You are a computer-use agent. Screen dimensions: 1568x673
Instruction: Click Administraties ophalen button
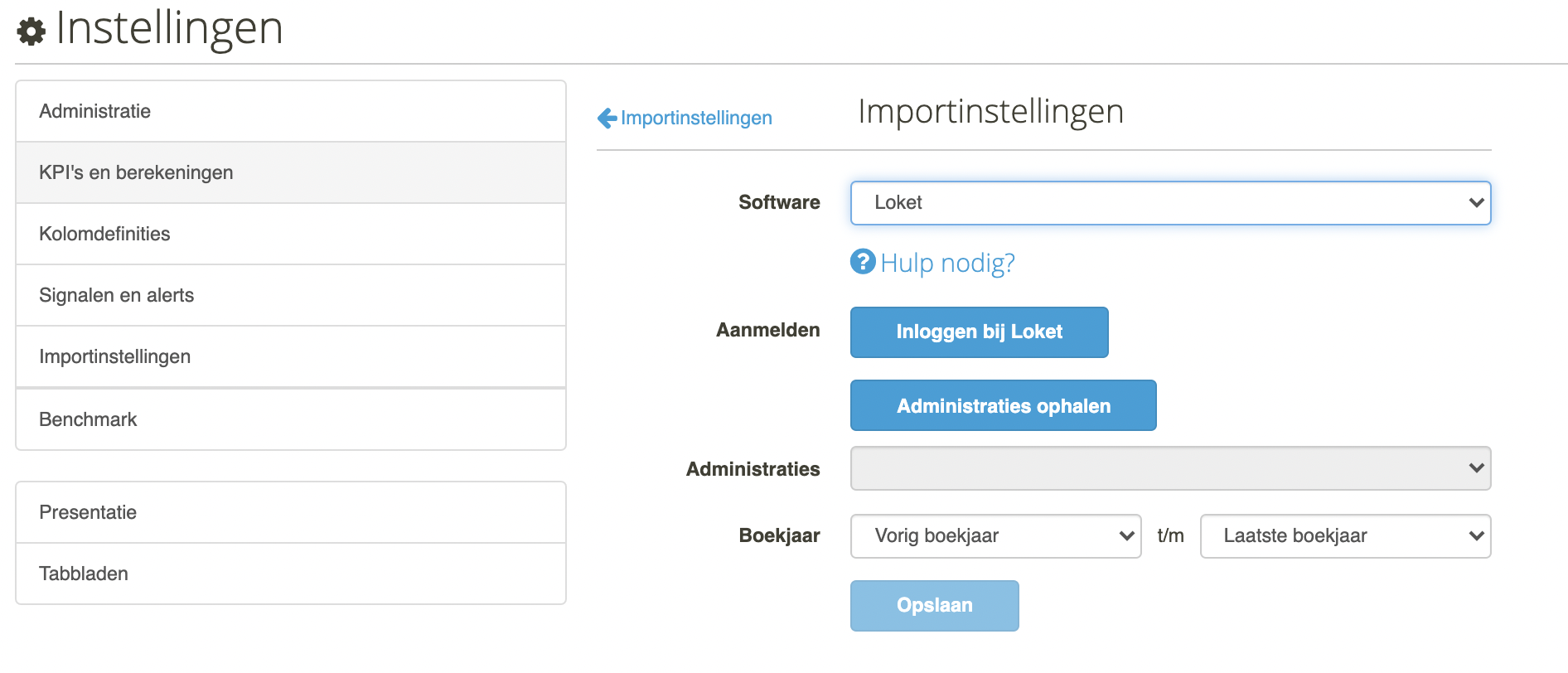[1003, 405]
